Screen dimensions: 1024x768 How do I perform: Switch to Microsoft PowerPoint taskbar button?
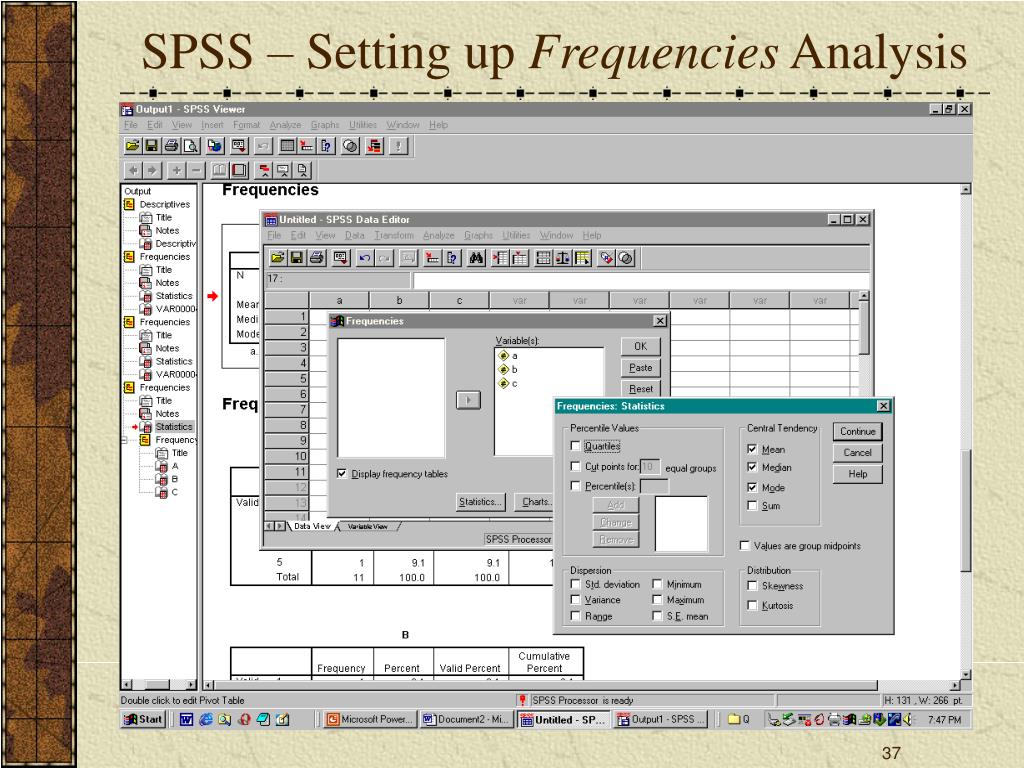[370, 719]
